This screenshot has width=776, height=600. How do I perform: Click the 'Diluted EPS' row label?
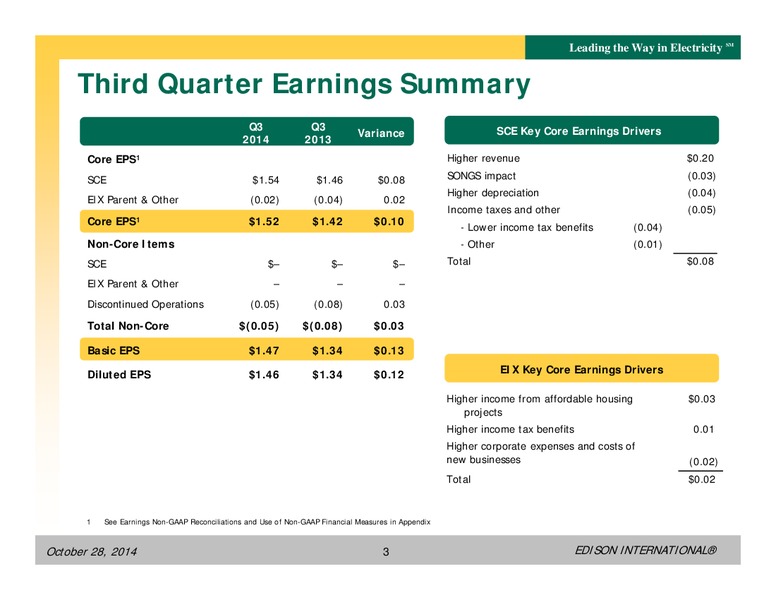(x=119, y=375)
